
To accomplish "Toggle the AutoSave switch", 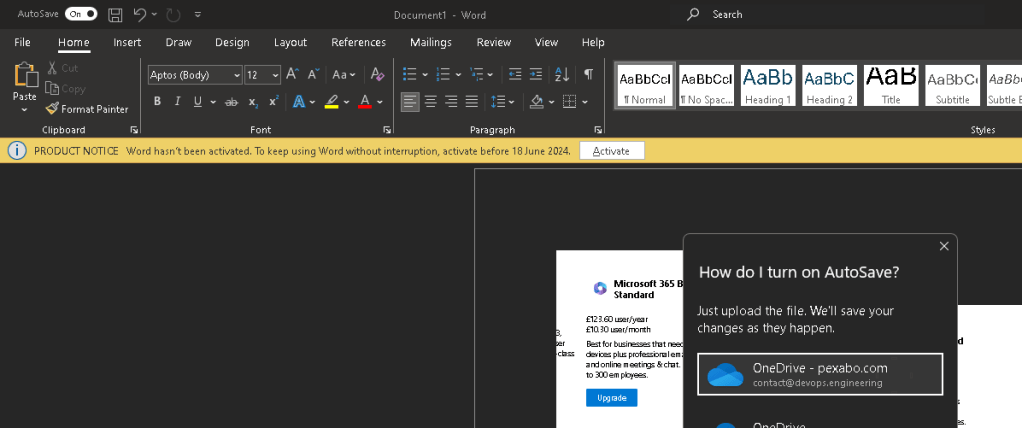I will 81,14.
